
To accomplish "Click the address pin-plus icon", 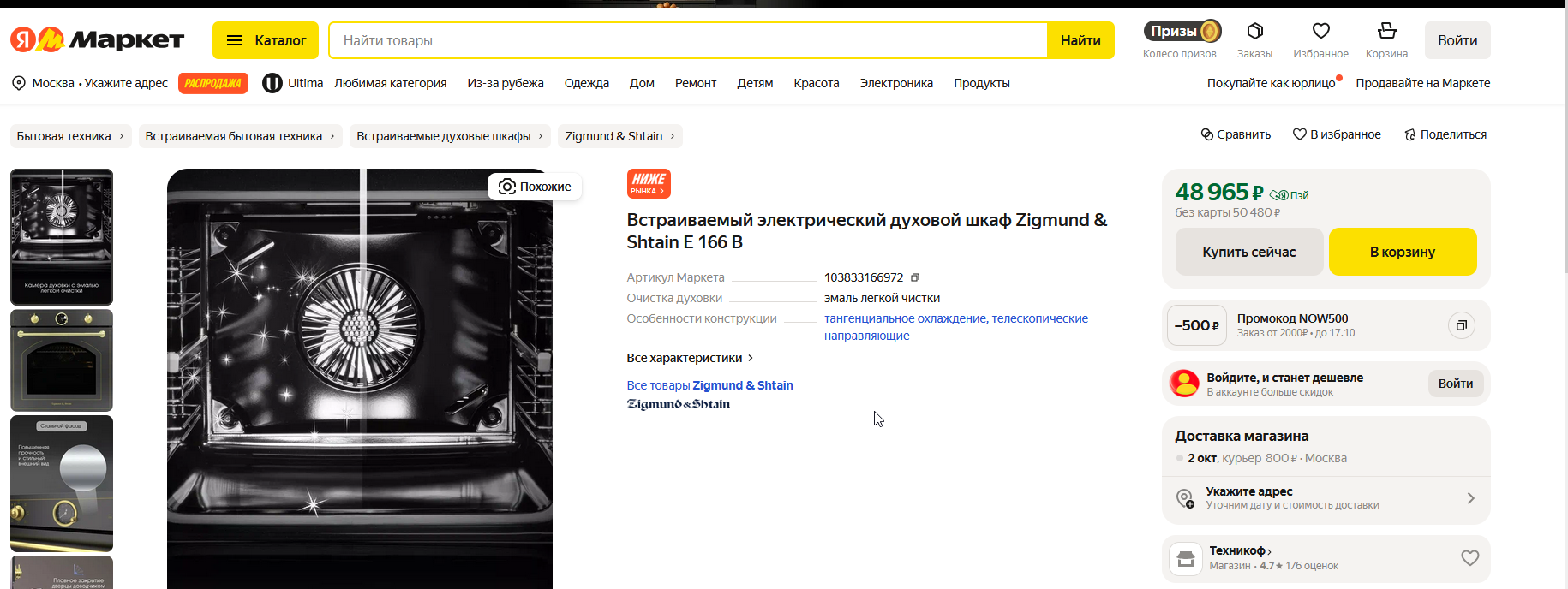I will 1185,498.
